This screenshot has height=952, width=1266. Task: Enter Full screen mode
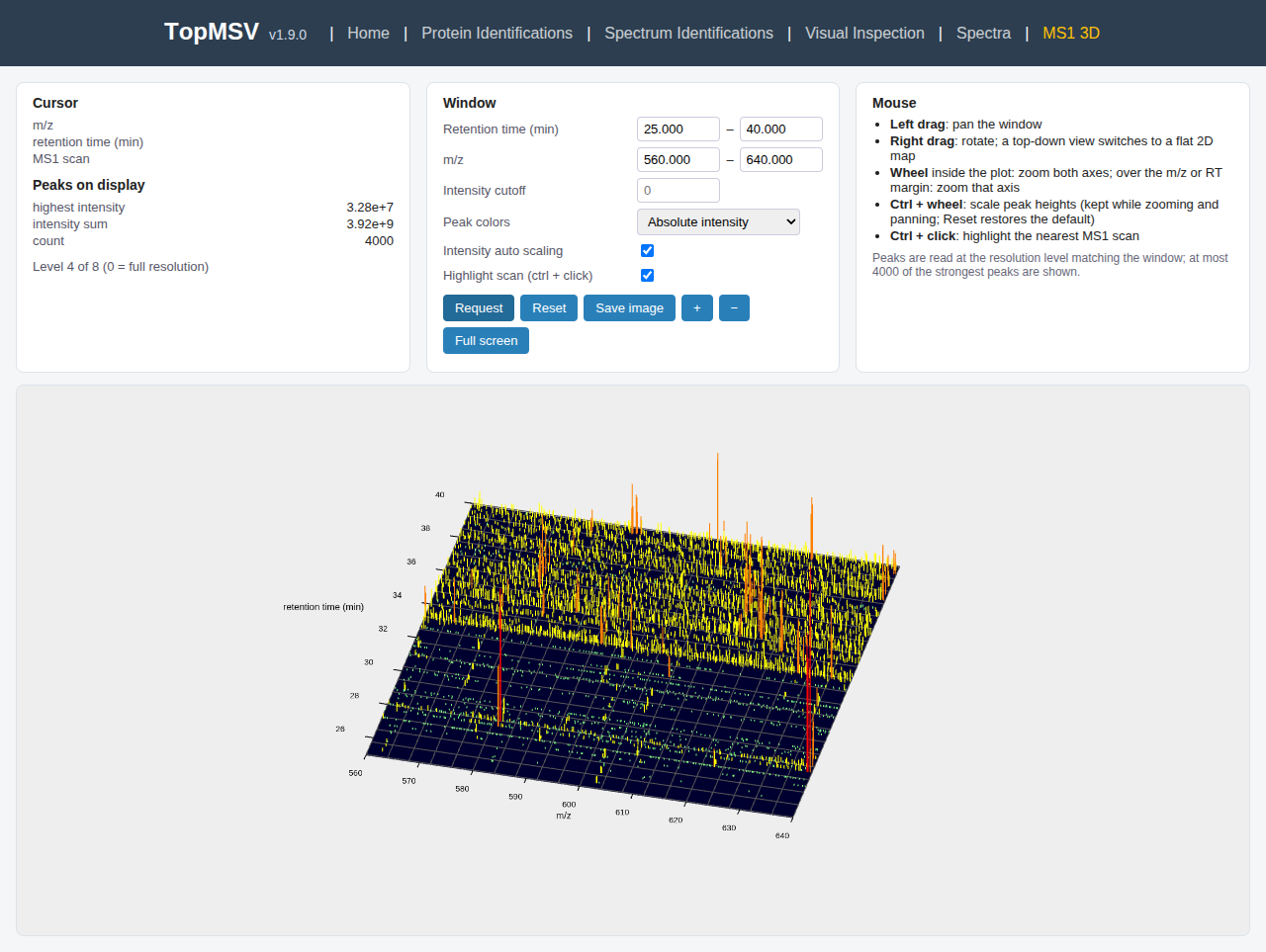(486, 341)
